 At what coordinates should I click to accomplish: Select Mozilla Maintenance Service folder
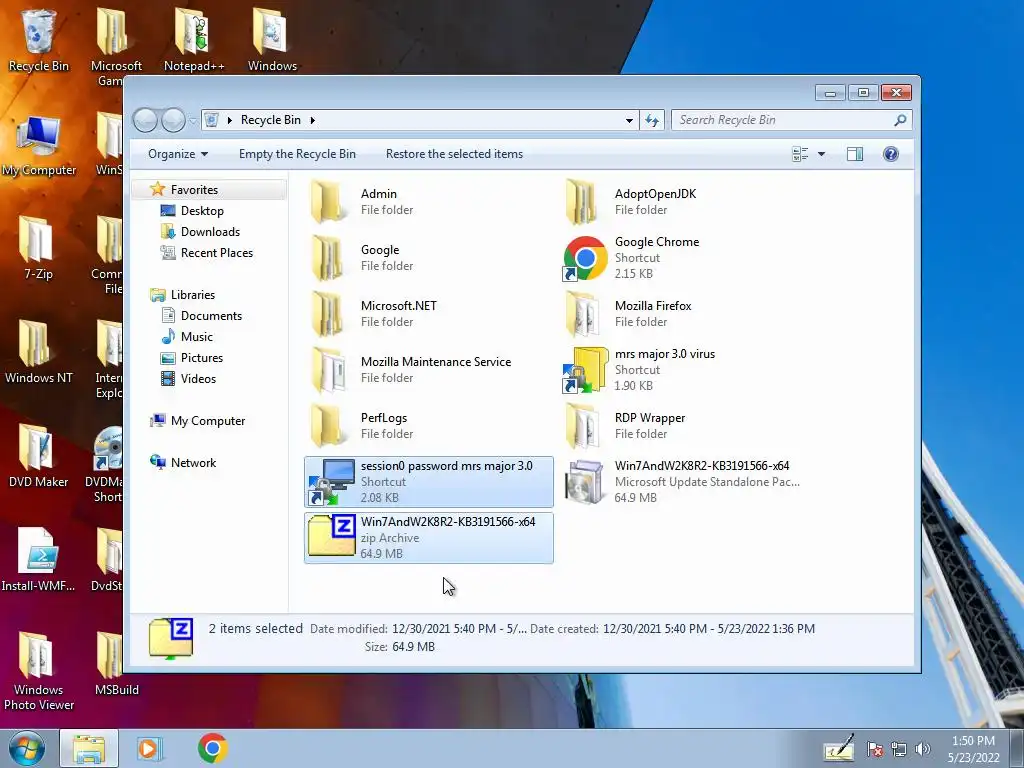point(428,370)
